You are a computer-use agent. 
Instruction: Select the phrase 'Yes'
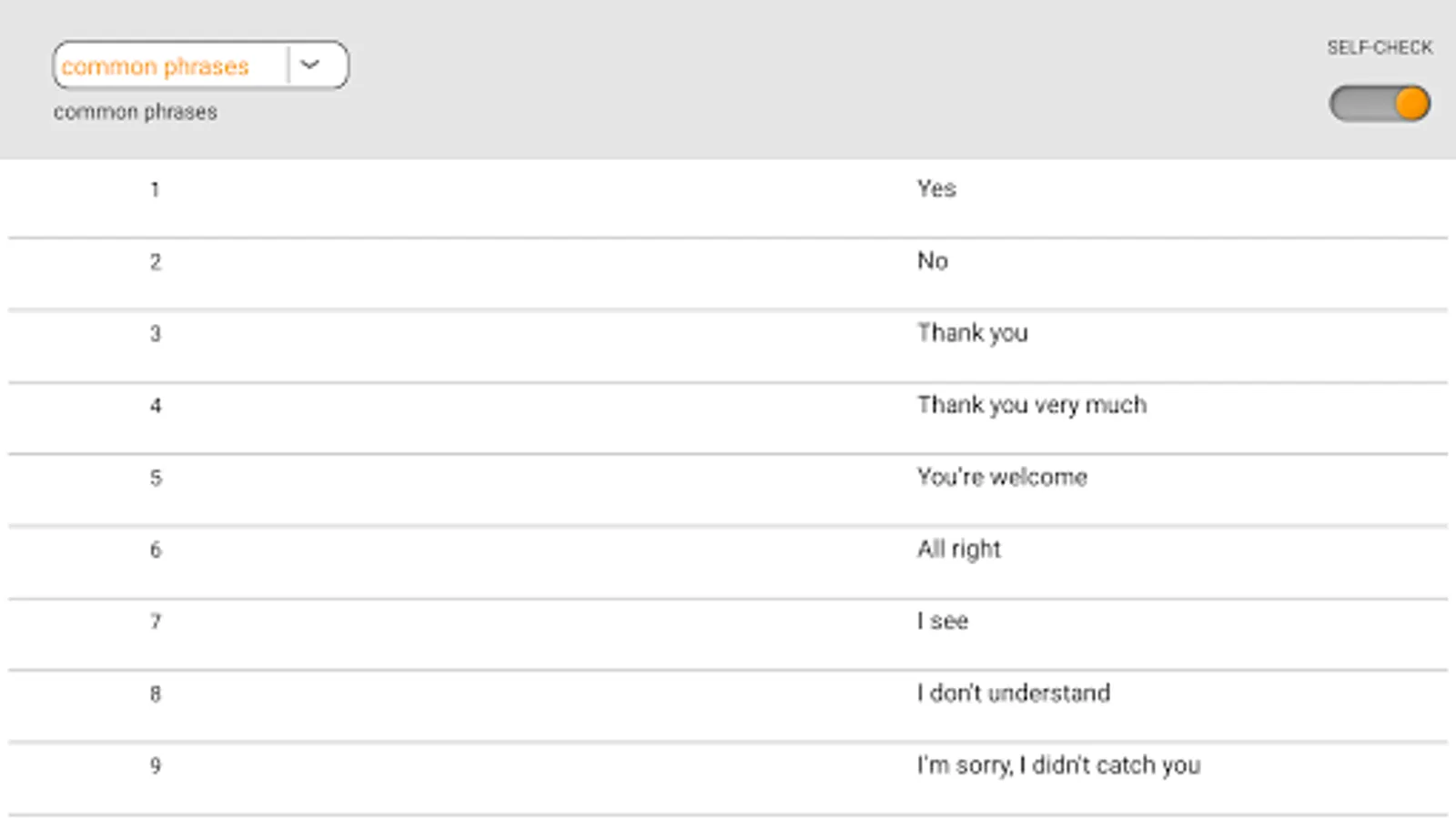click(936, 189)
